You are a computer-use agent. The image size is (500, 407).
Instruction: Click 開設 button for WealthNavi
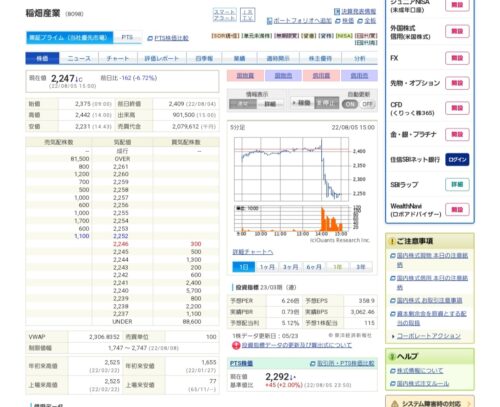pyautogui.click(x=457, y=209)
